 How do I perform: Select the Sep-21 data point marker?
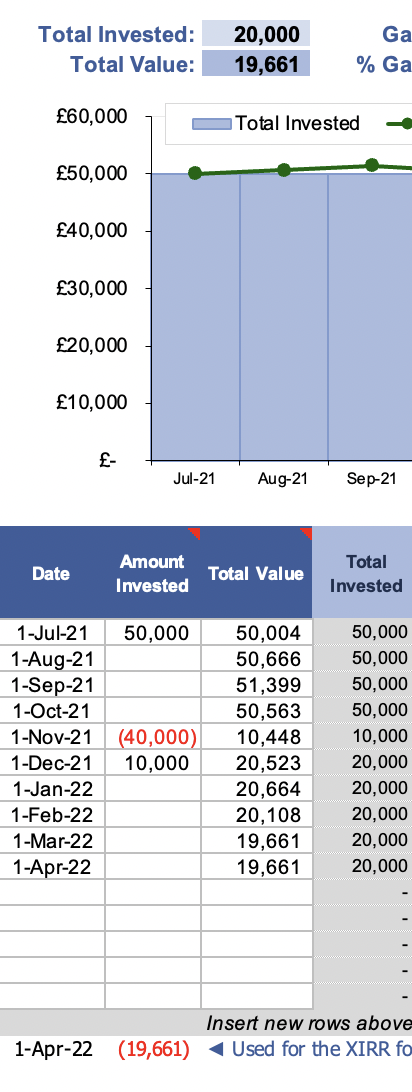(372, 165)
